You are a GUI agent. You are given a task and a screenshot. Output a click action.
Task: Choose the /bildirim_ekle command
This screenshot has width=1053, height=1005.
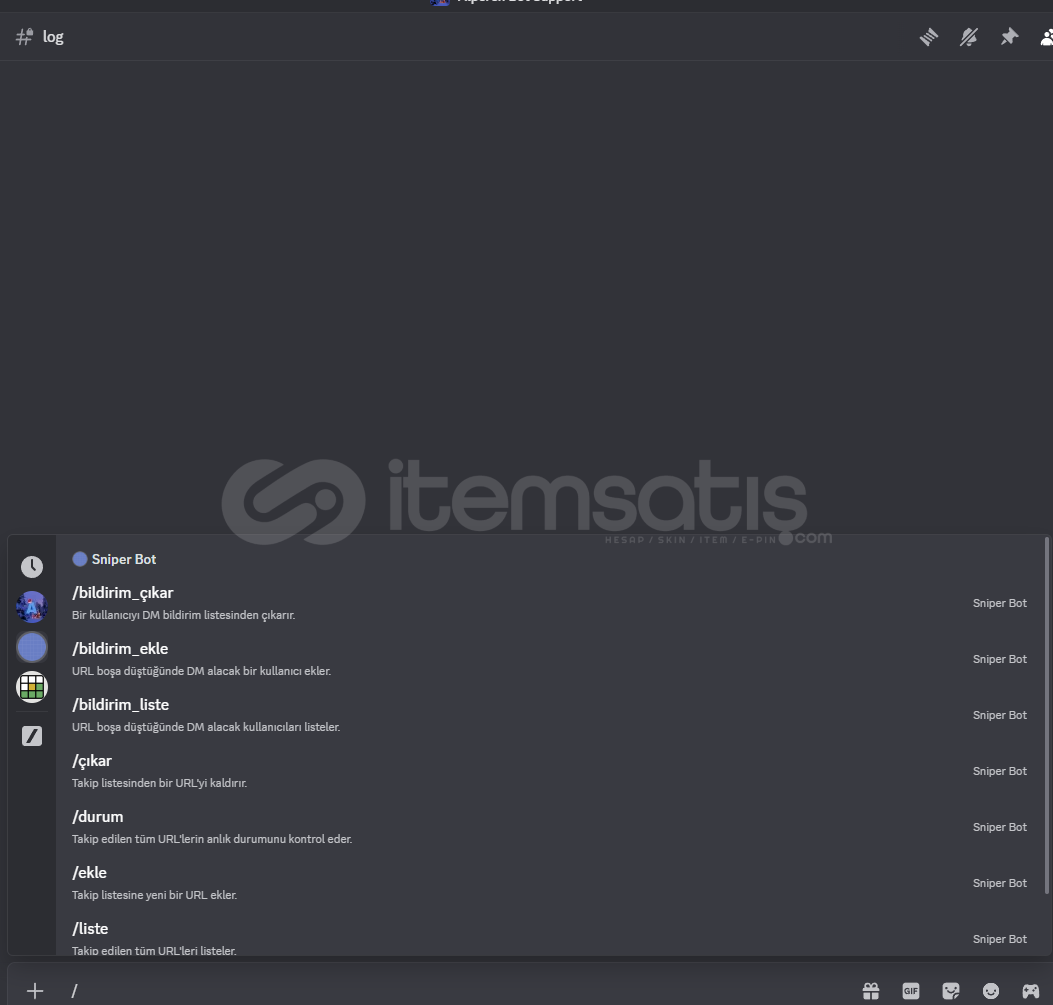549,659
